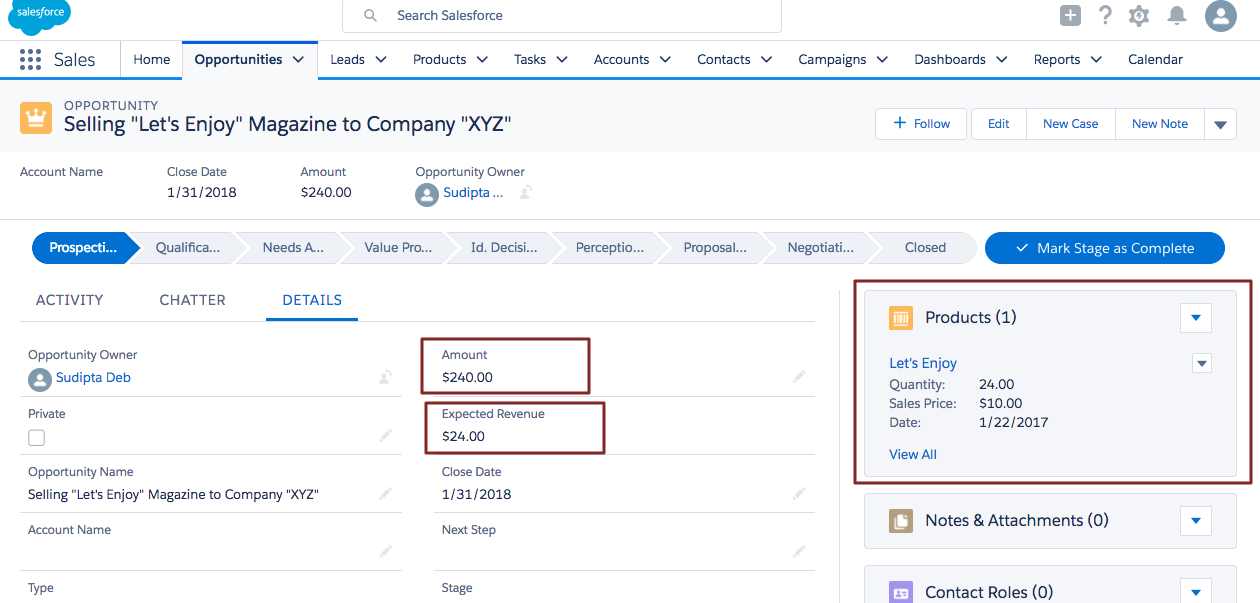This screenshot has height=603, width=1260.
Task: Click the Notes & Attachments panel icon
Action: click(x=901, y=520)
